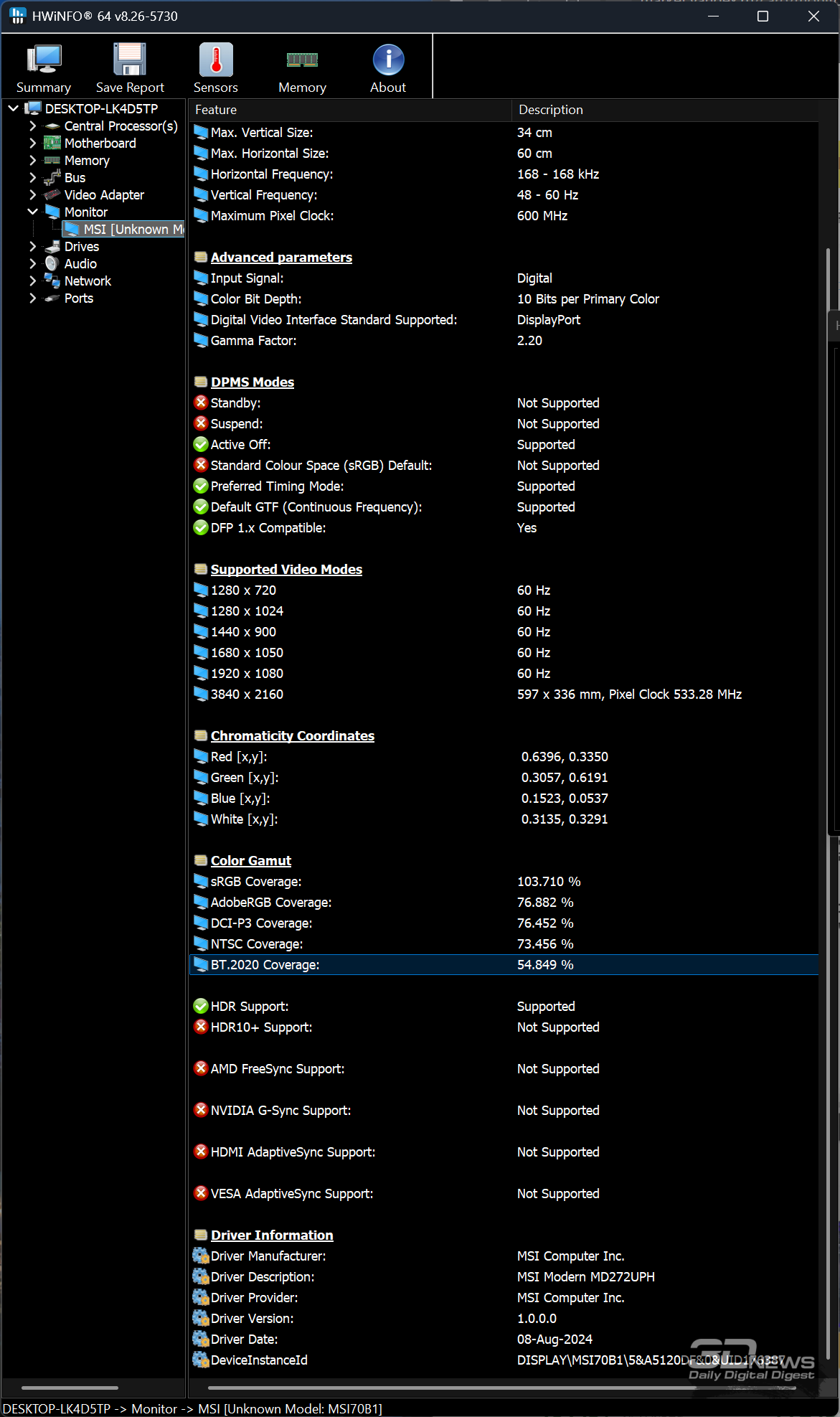Click the status bar device path text

pos(192,1408)
